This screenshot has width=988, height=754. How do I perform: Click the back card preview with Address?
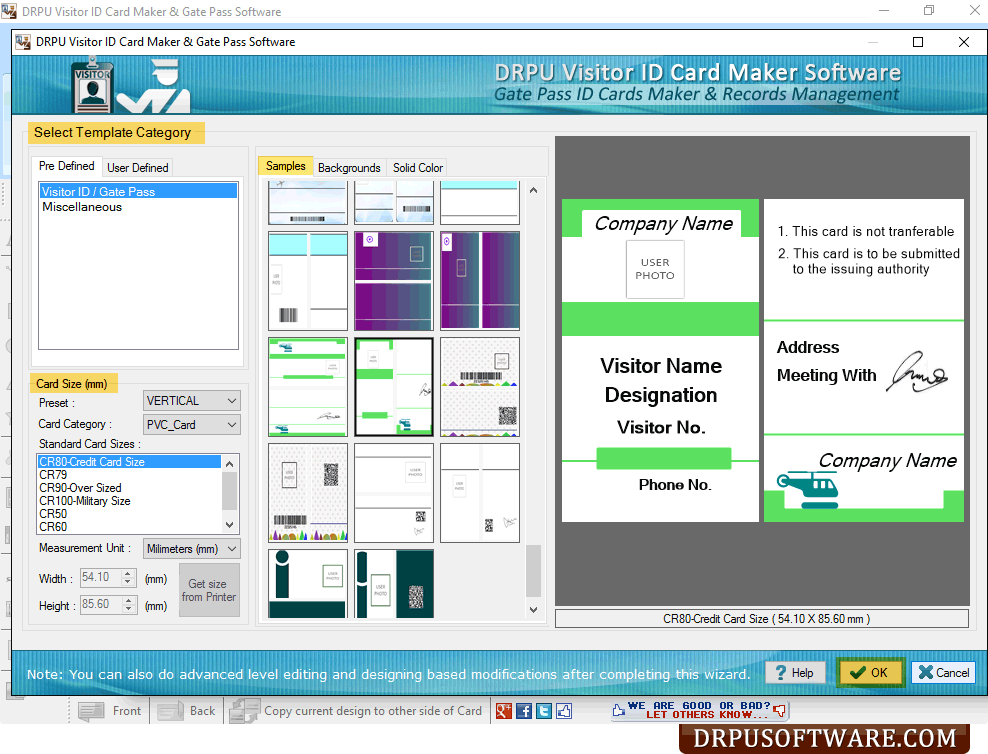864,360
